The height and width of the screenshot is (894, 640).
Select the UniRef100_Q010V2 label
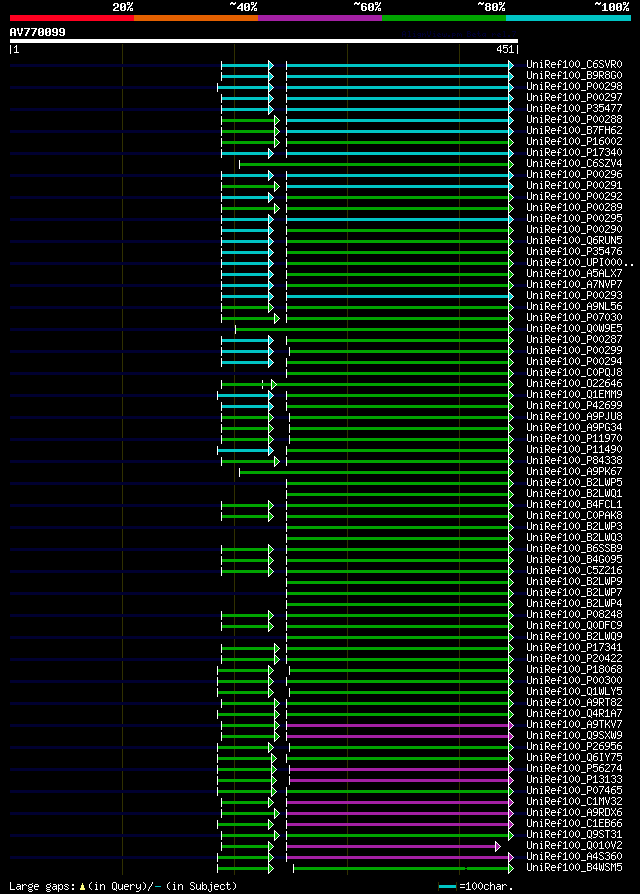(574, 846)
